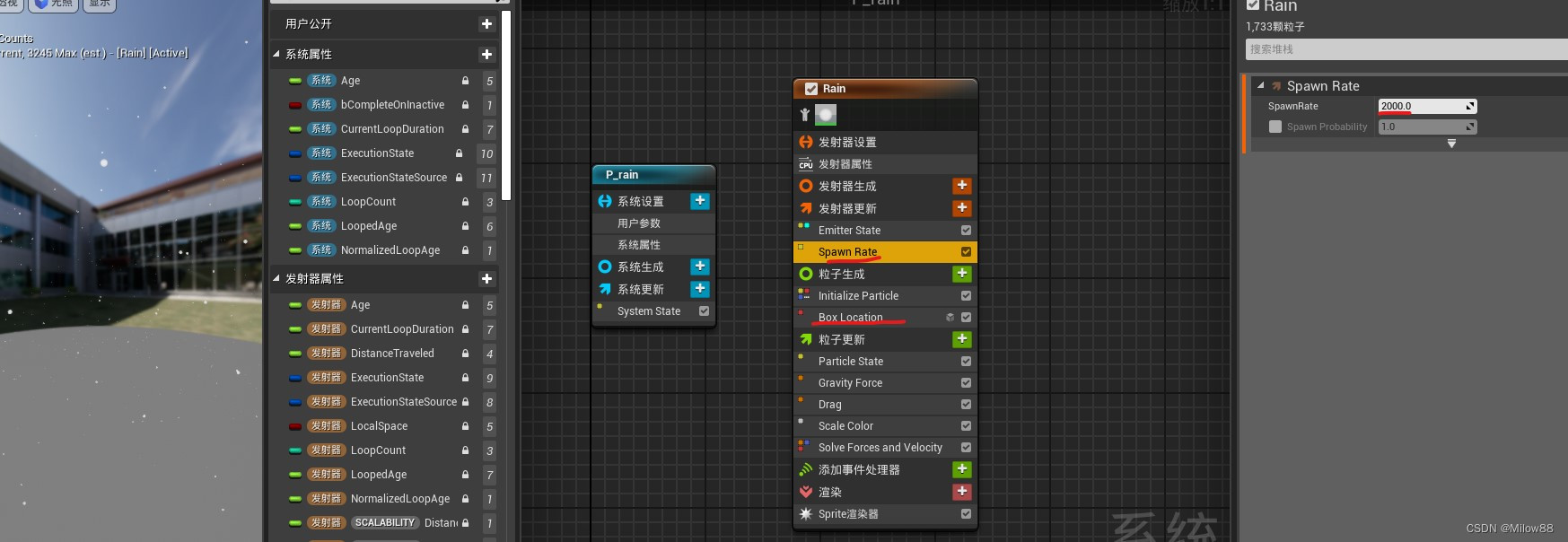The width and height of the screenshot is (1568, 542).
Task: Add a parameter in 发射器属性 section
Action: tap(486, 279)
